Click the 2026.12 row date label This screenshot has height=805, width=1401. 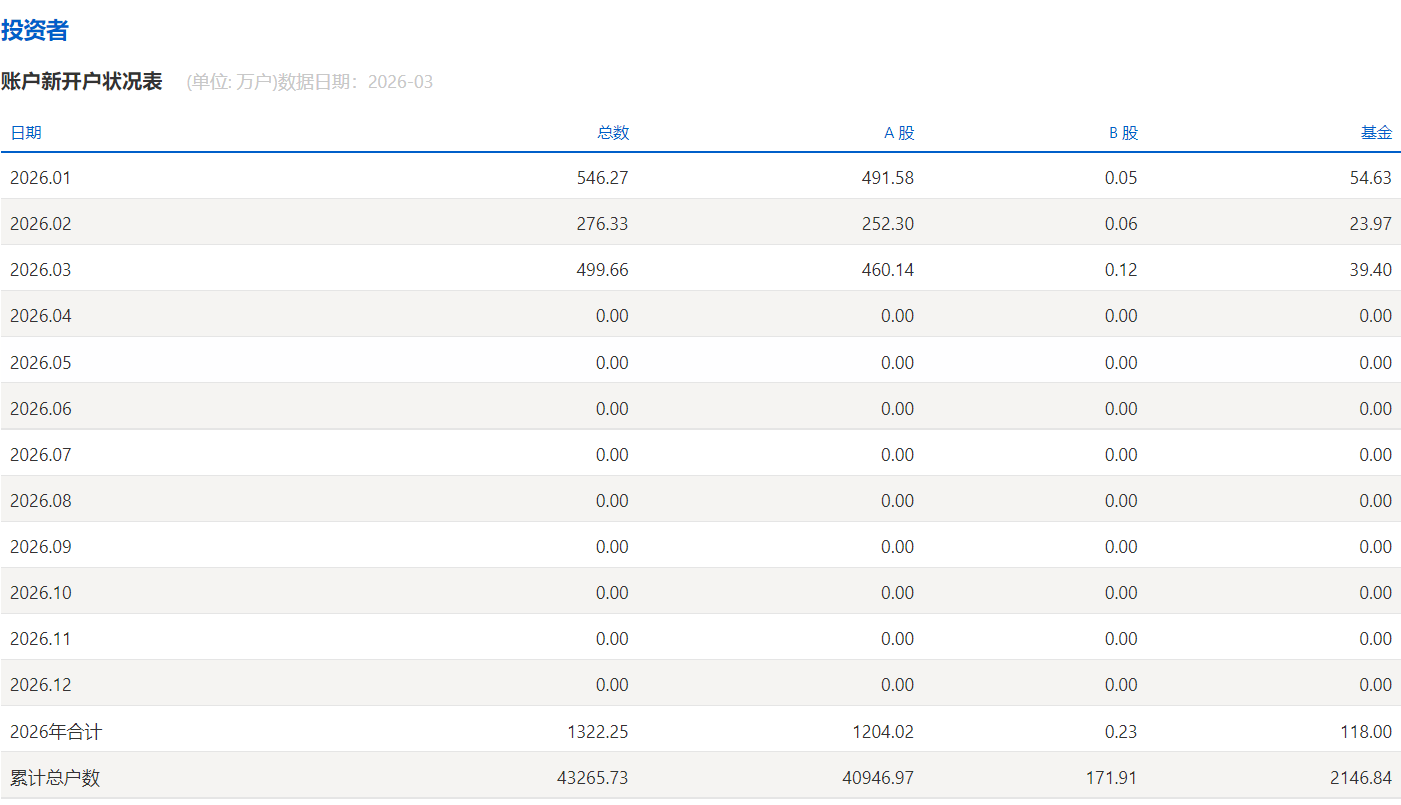click(x=41, y=684)
